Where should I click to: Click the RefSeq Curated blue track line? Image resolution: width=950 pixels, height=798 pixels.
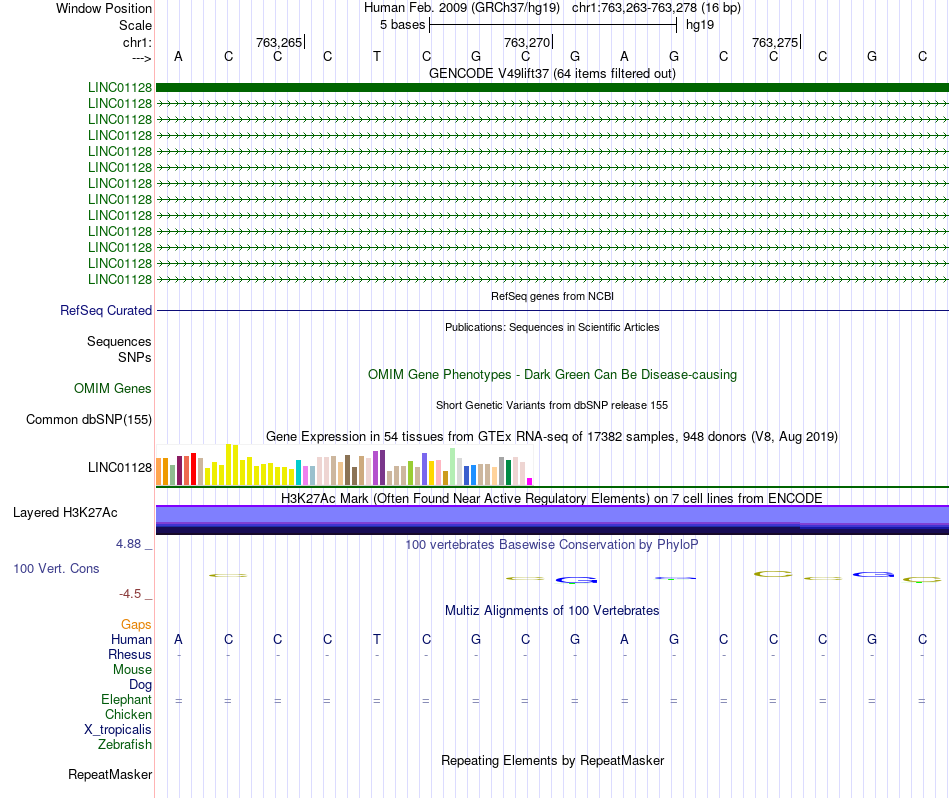click(x=552, y=311)
